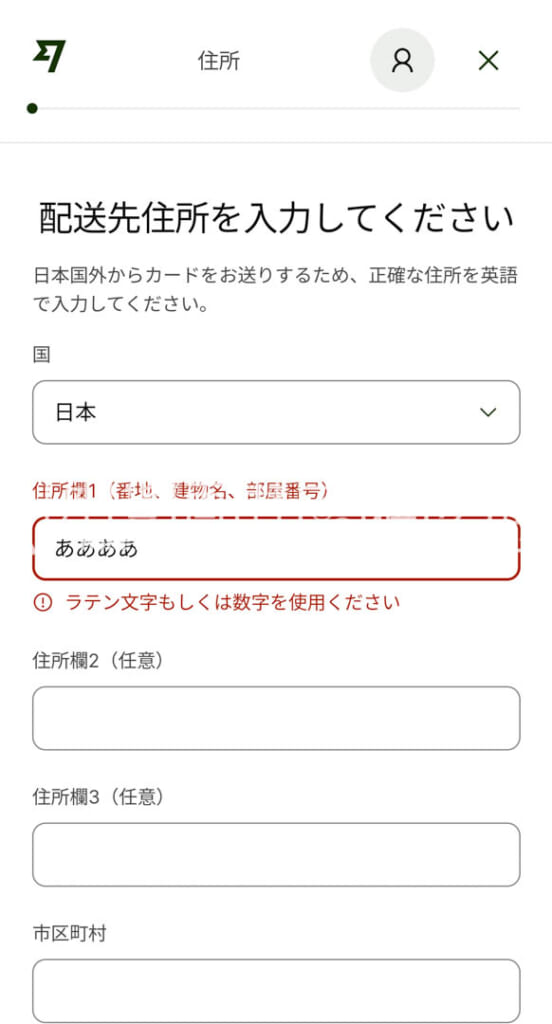Click the ラテン文字もしくは数字 error message

(233, 602)
